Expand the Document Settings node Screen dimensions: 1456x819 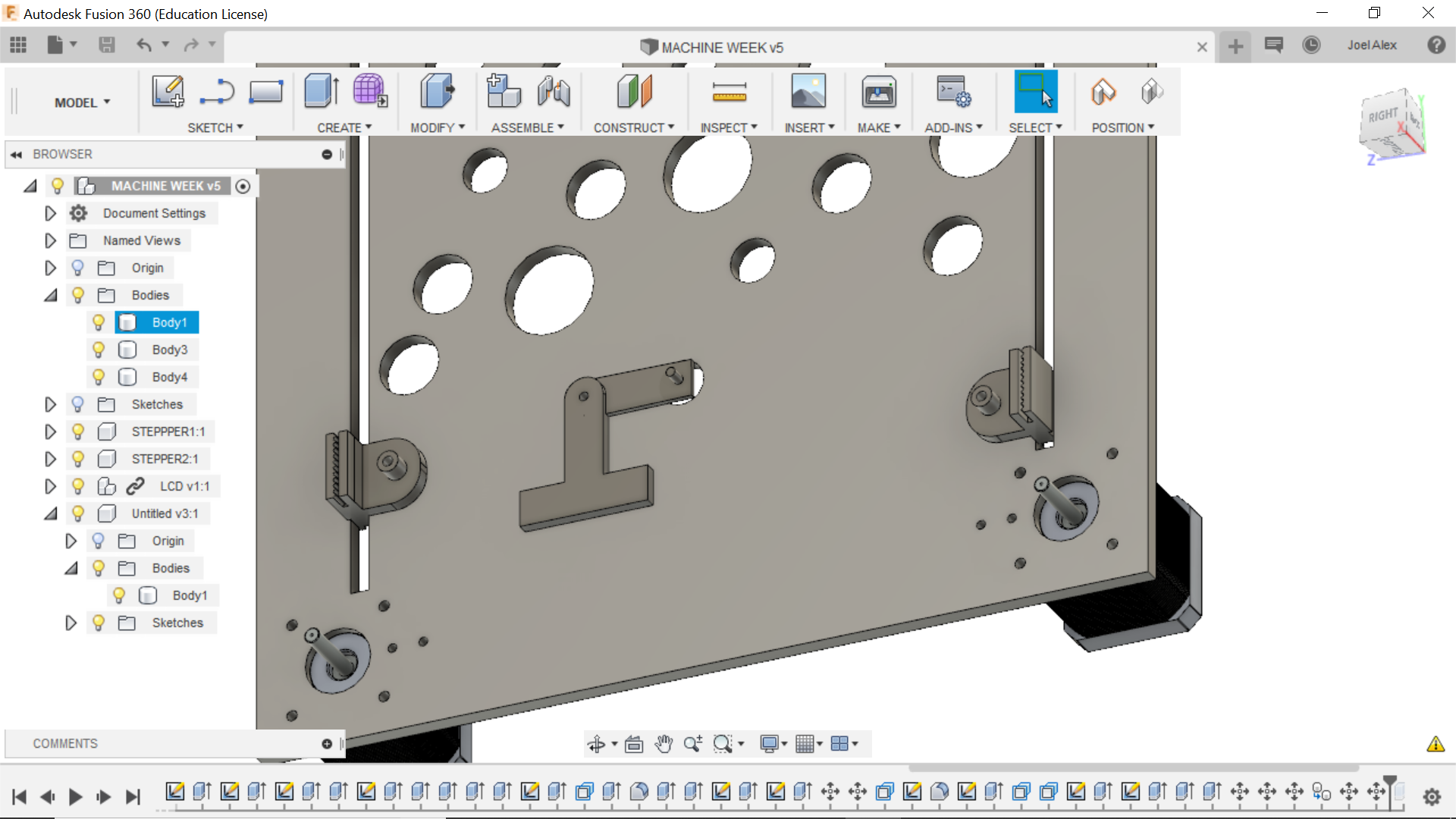[x=50, y=213]
